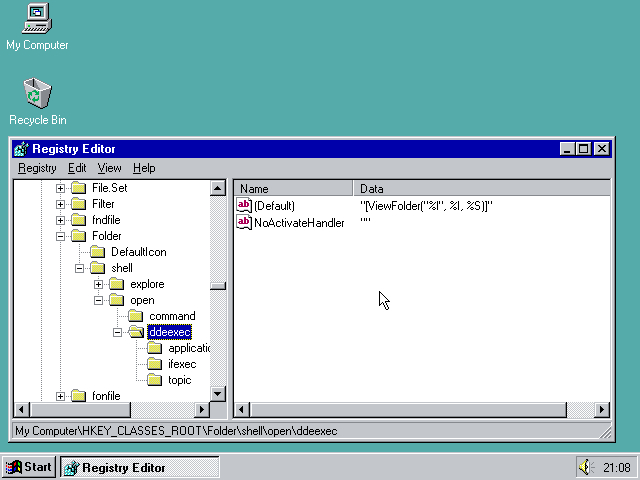640x480 pixels.
Task: Click the (Default) string value icon
Action: point(244,205)
